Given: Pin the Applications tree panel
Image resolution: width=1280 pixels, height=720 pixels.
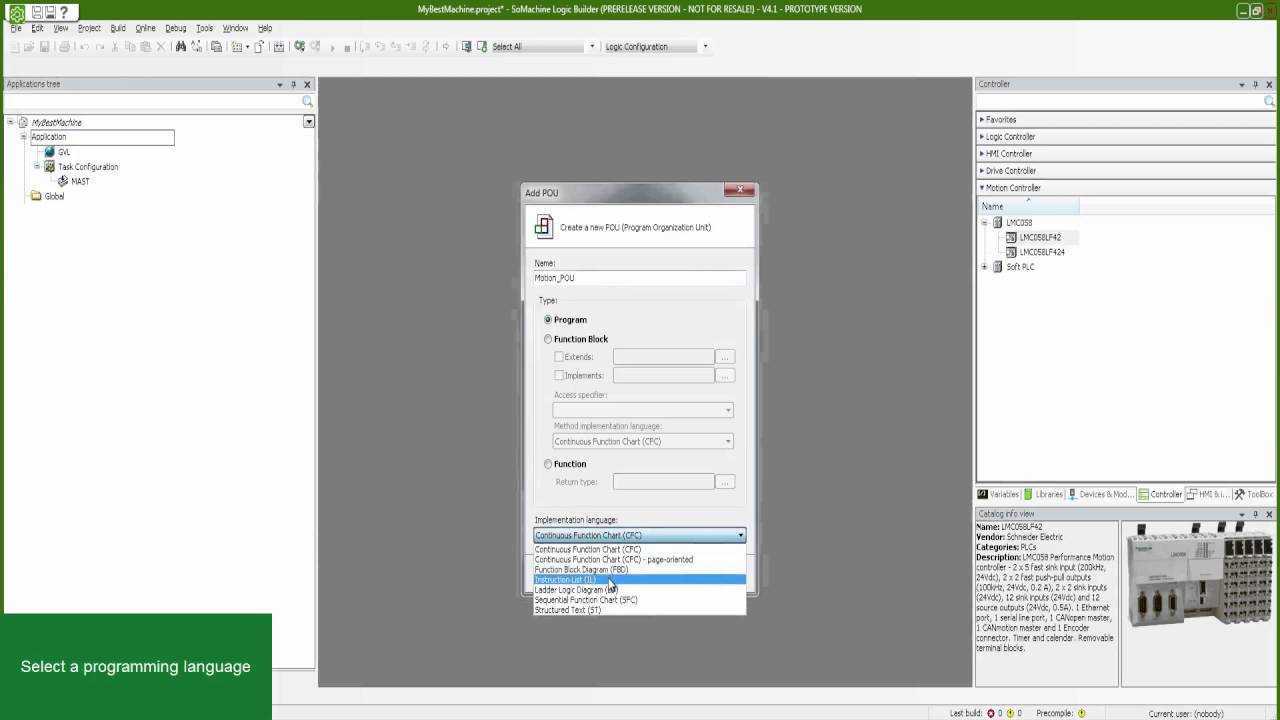Looking at the screenshot, I should coord(293,84).
